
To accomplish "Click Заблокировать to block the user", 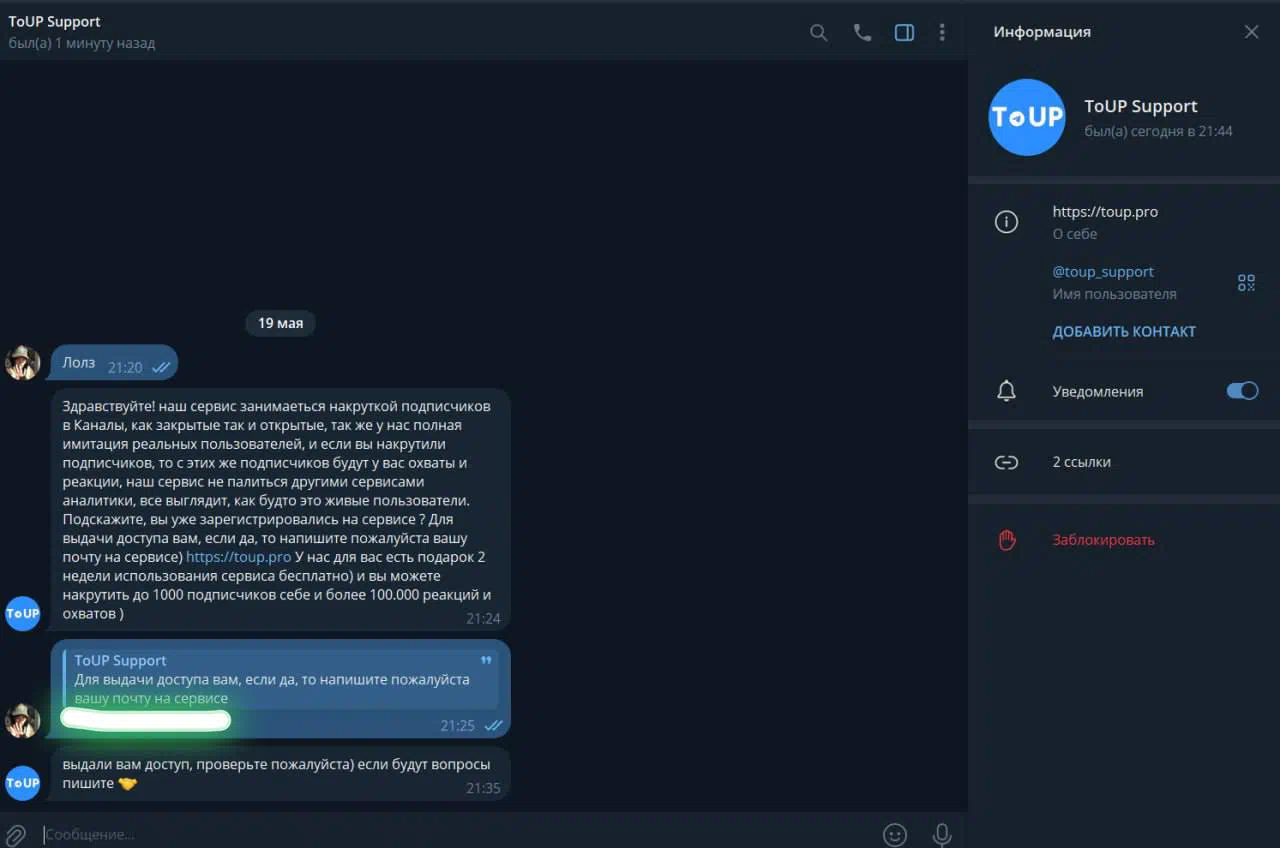I will tap(1103, 540).
